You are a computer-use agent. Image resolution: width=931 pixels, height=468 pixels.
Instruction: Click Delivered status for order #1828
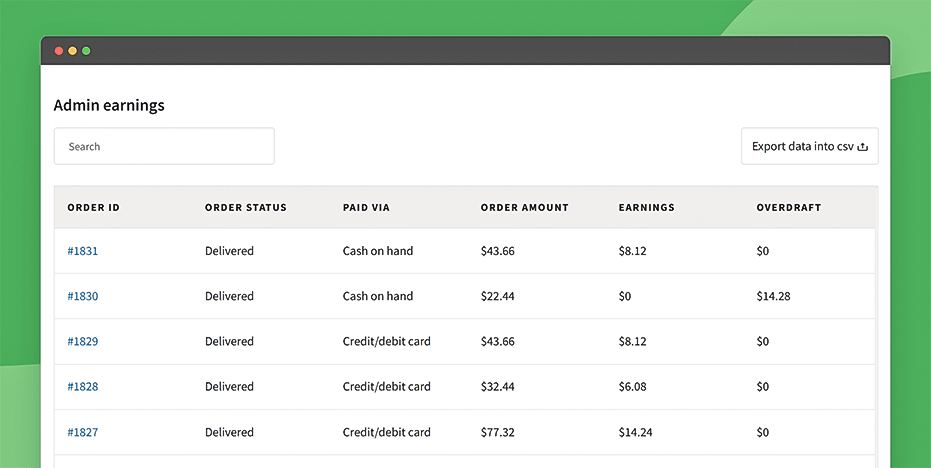(x=229, y=387)
